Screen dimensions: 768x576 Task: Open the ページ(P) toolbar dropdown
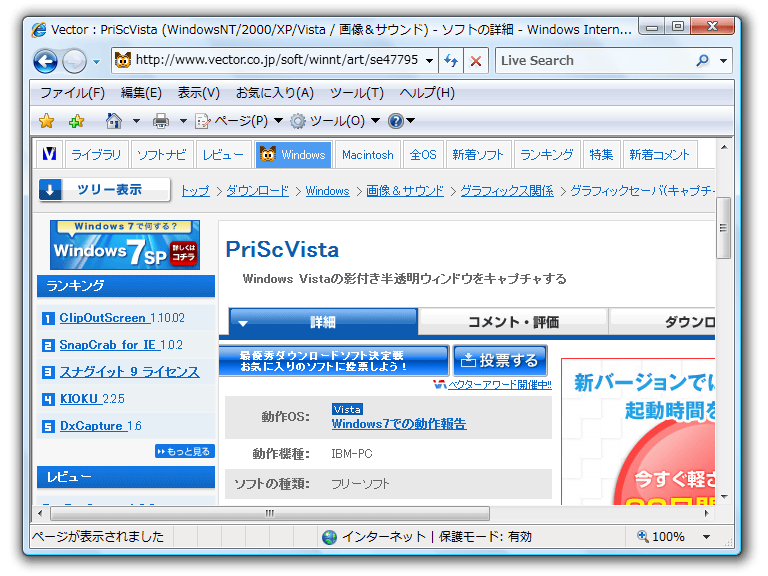coord(239,120)
